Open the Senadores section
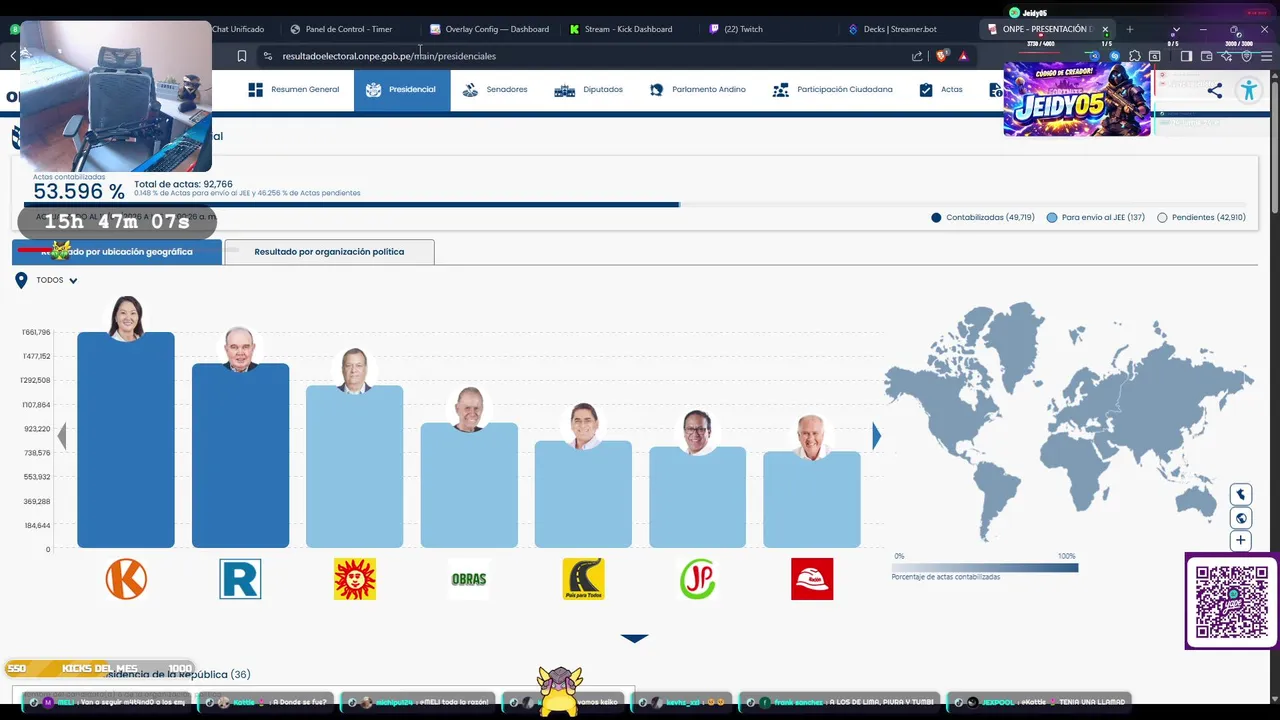1280x720 pixels. [495, 90]
